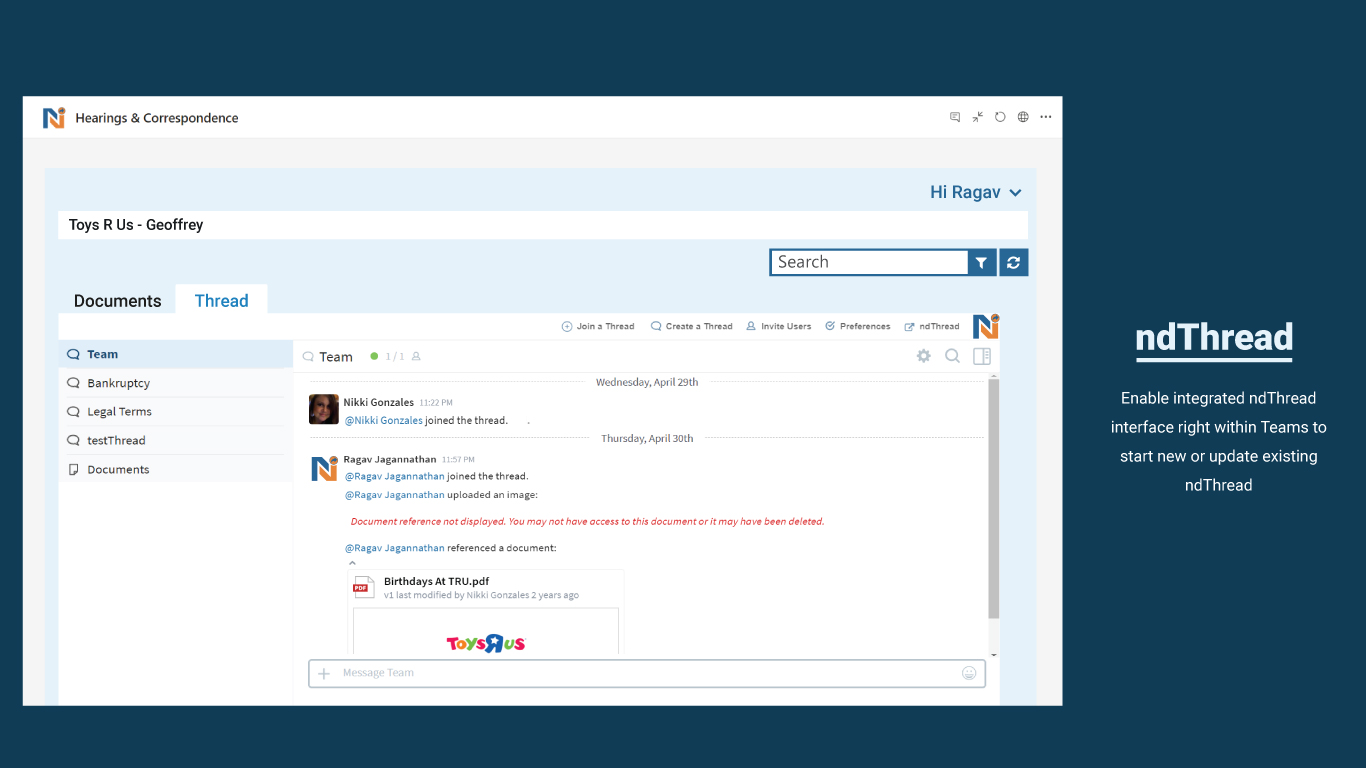1366x768 pixels.
Task: Click the Message Team input box
Action: click(647, 674)
